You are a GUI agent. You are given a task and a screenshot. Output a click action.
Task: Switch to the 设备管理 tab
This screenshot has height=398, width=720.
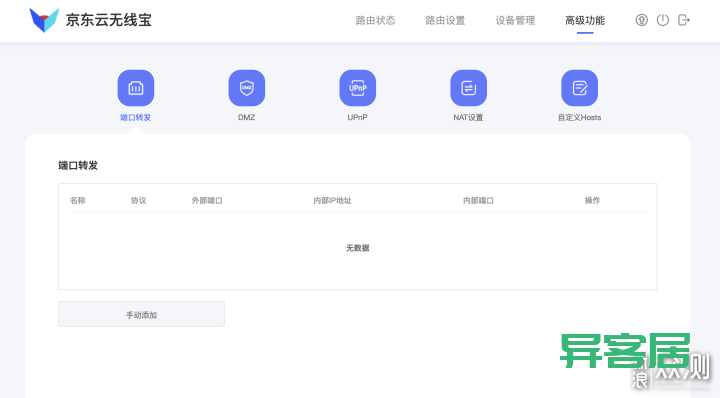515,20
